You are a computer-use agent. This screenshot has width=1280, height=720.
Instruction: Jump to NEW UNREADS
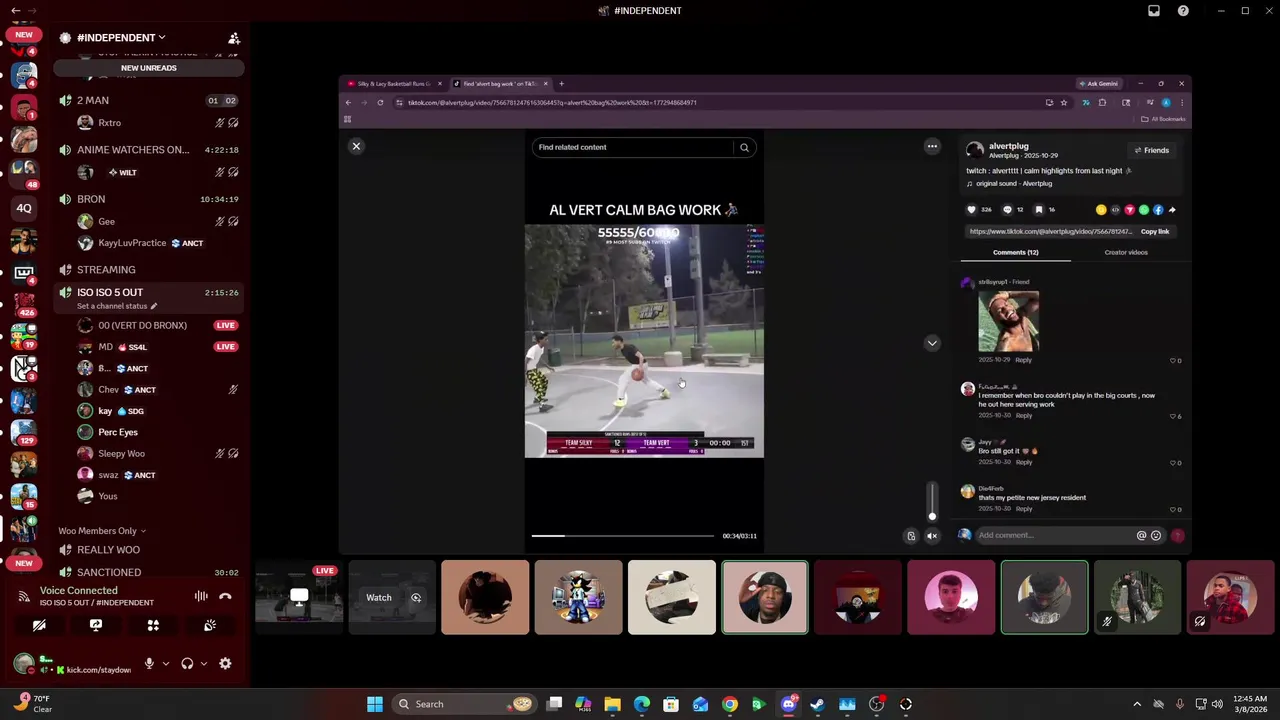[149, 68]
